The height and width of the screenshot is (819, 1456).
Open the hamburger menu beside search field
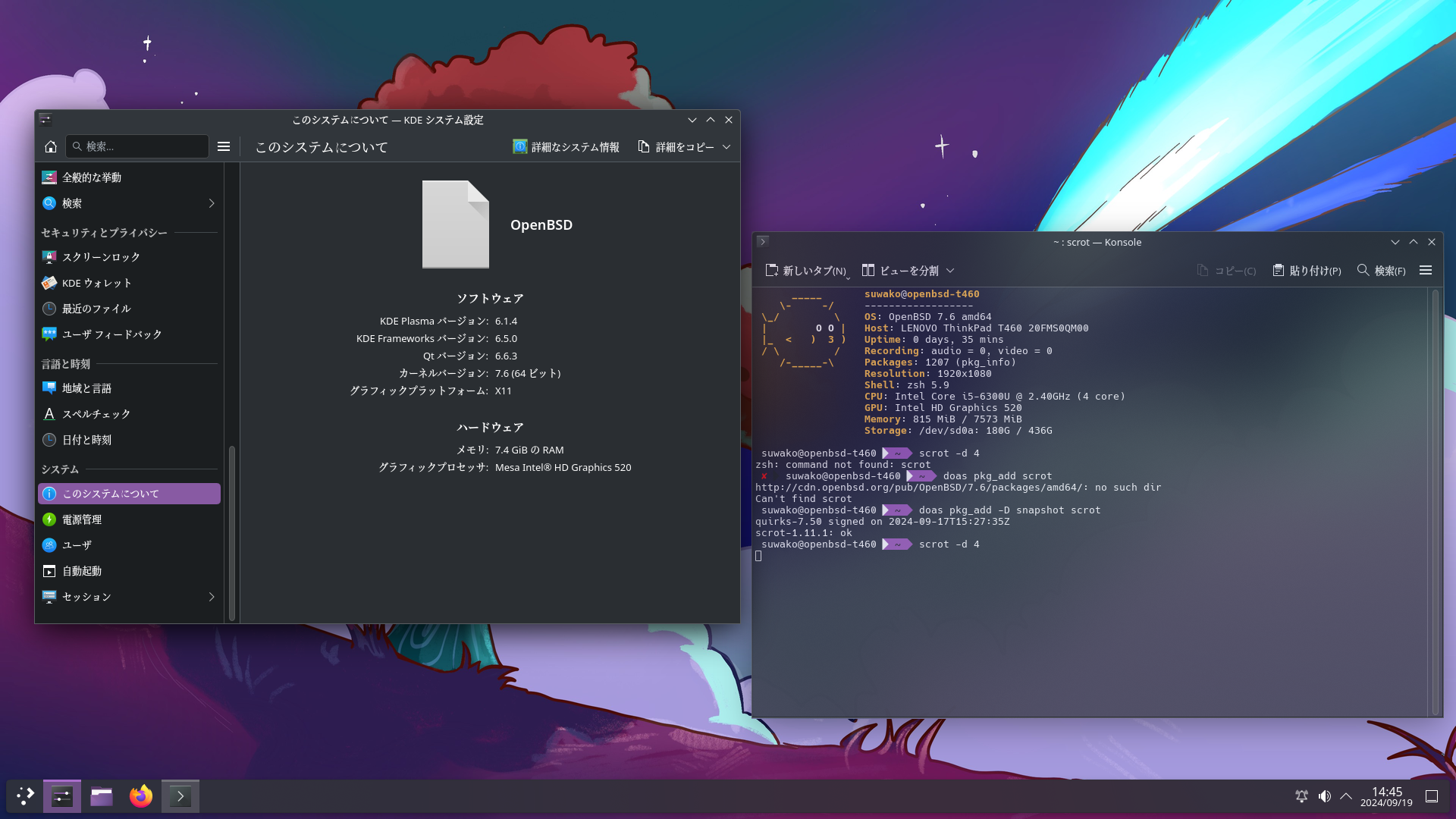coord(224,147)
